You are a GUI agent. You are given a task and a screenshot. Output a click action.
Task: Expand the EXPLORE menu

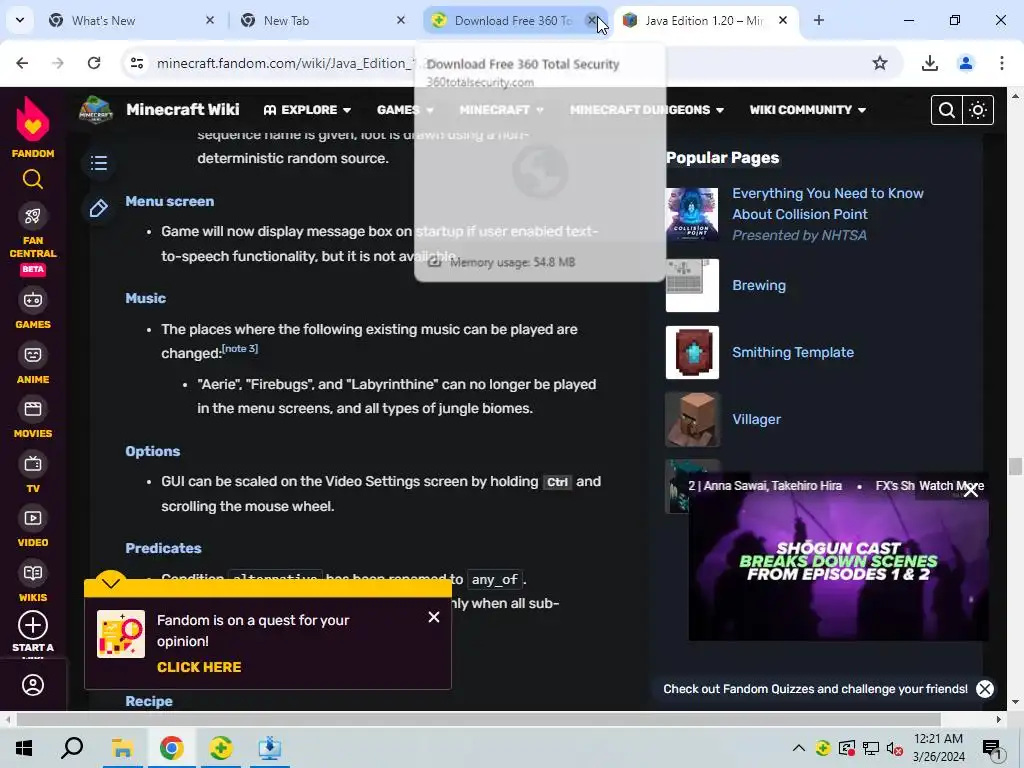(x=307, y=110)
